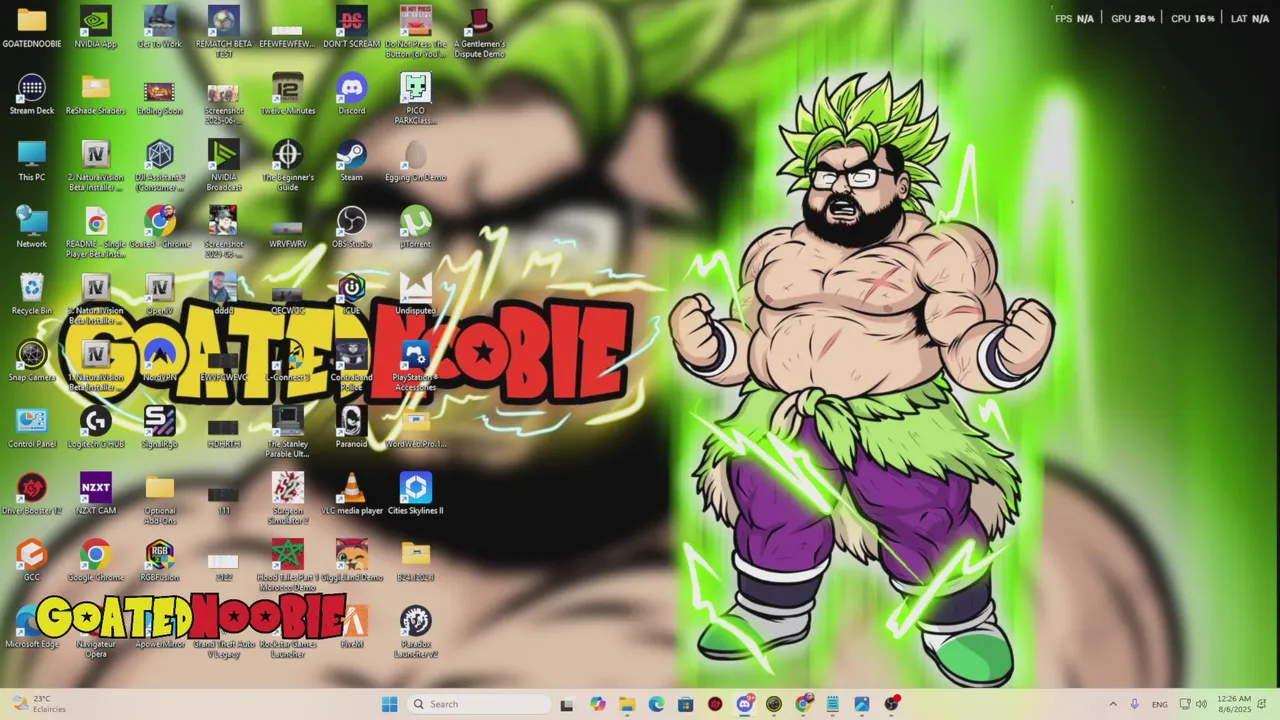Switch to Chrome on the taskbar
Screen dimensions: 1280x720
[803, 704]
